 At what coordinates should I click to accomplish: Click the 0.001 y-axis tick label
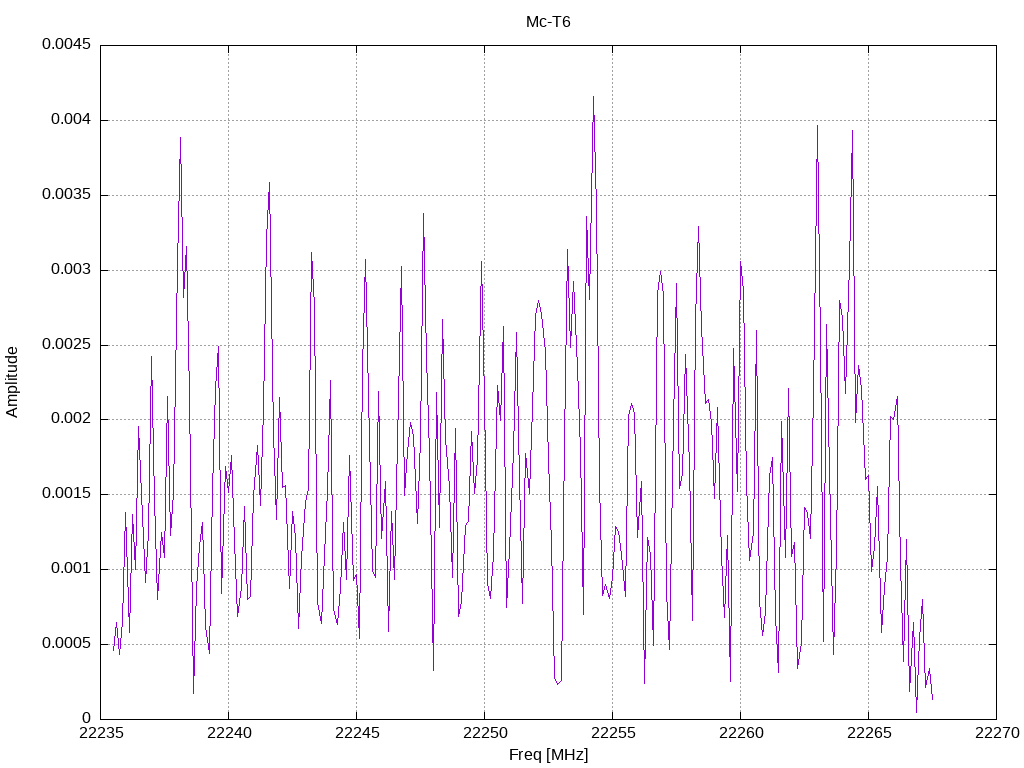pos(71,569)
